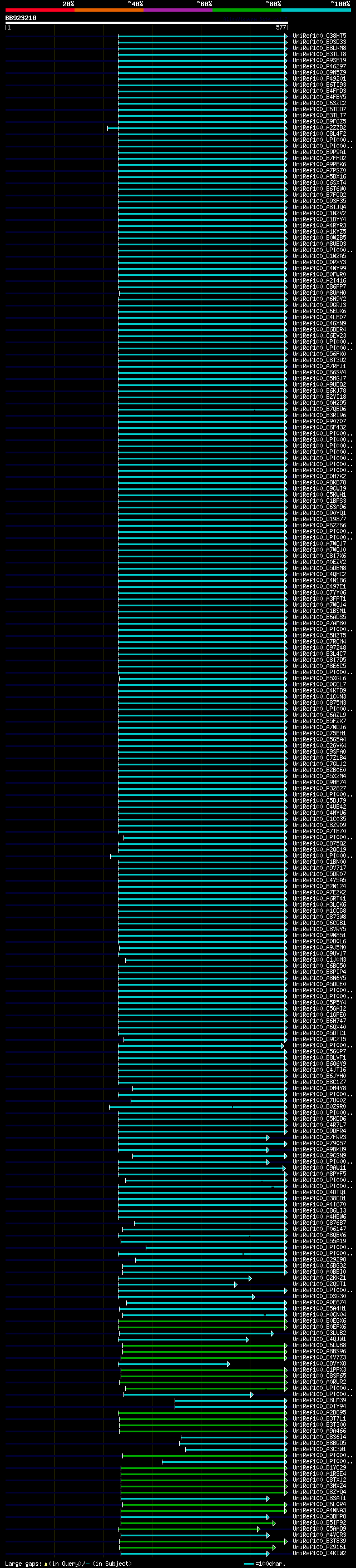Select hit label UniRef100_C4QJW1
Screen dimensions: 356x1568
[x=319, y=1339]
